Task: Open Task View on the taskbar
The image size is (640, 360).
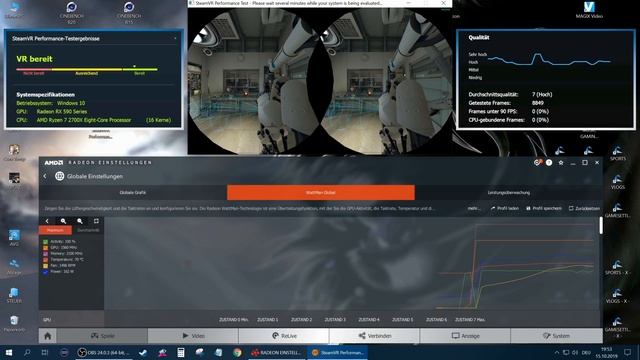Action: (45, 352)
